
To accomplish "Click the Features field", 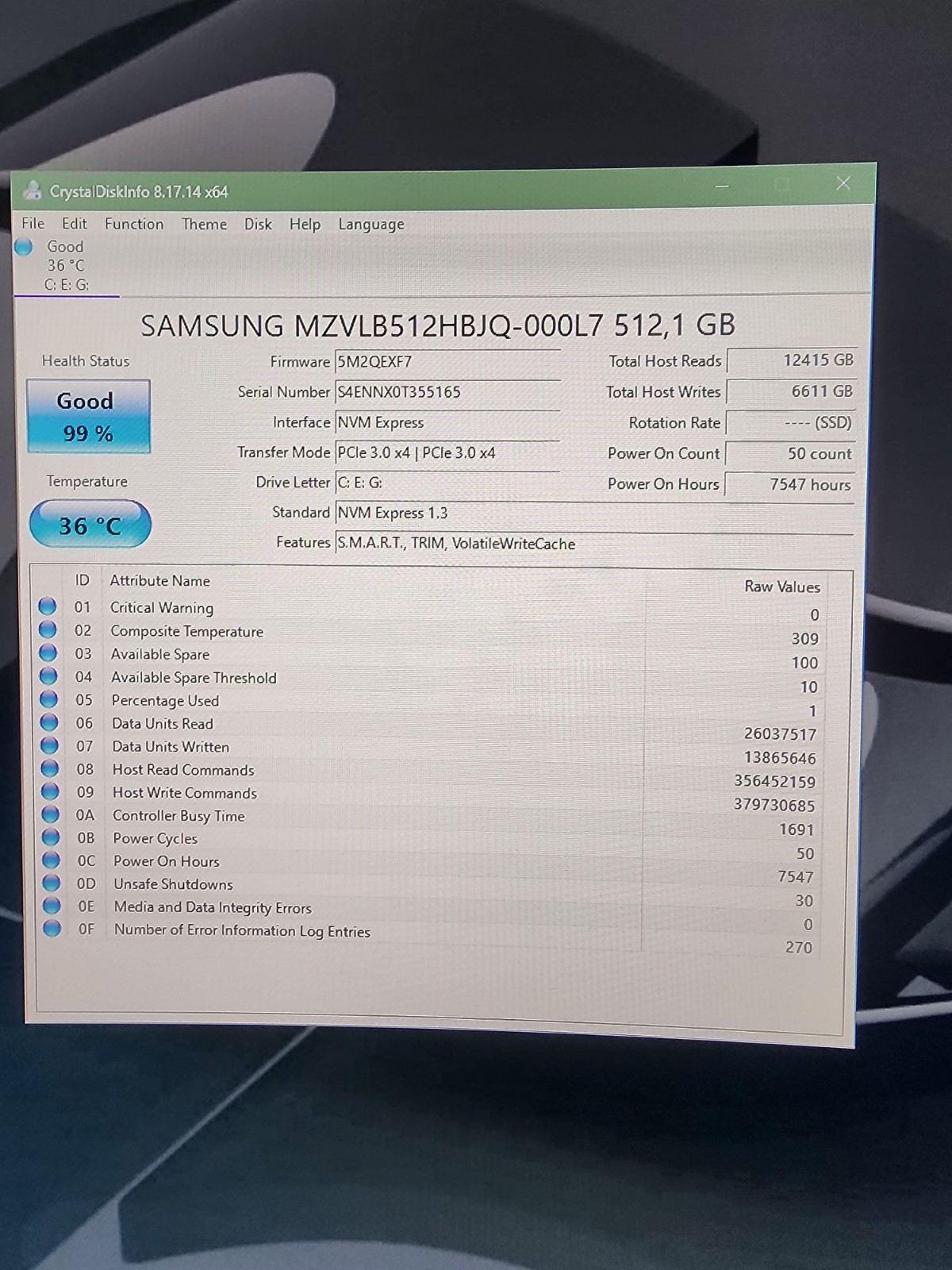I will (594, 544).
